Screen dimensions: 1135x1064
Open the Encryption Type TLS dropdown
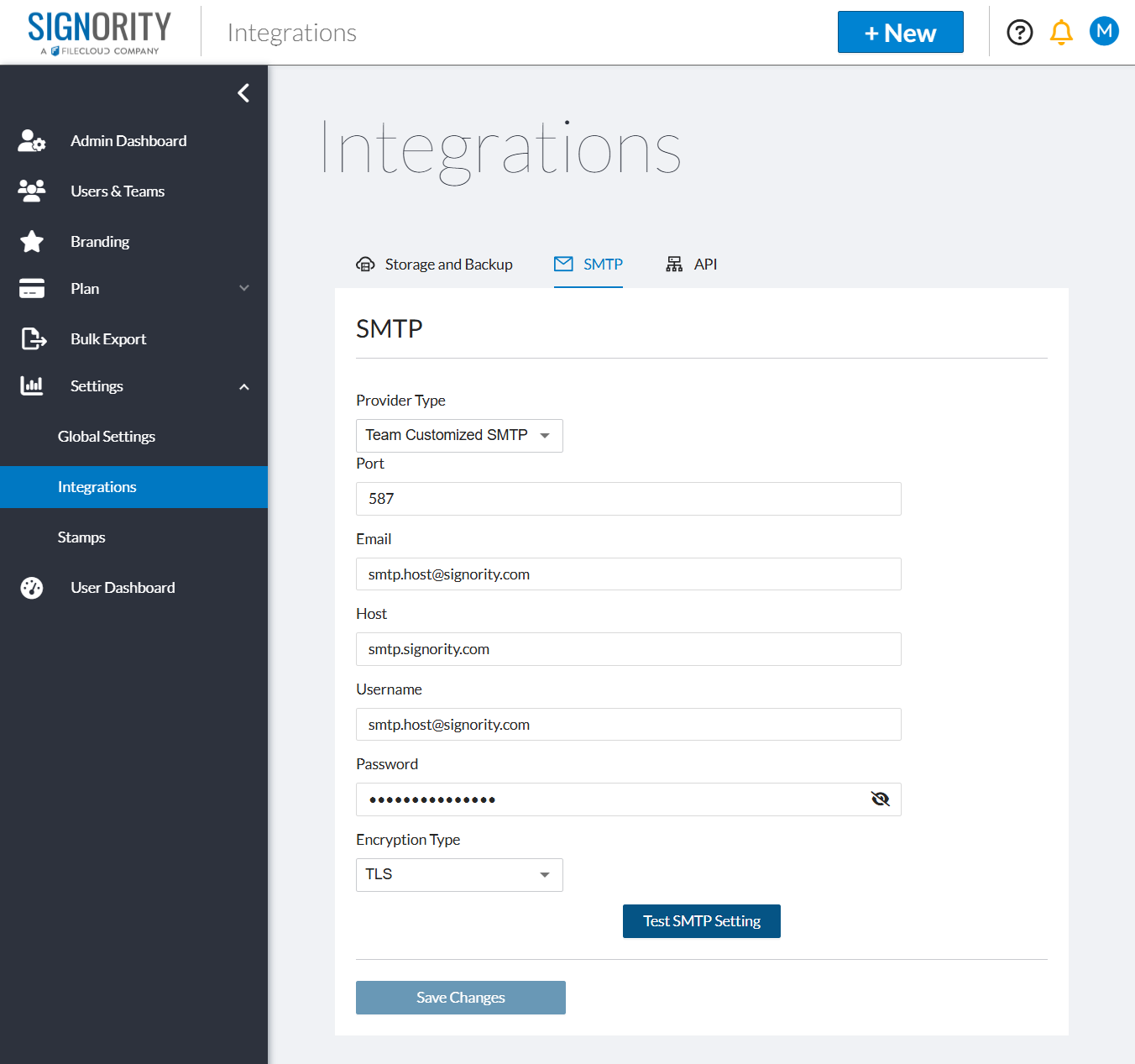tap(459, 875)
